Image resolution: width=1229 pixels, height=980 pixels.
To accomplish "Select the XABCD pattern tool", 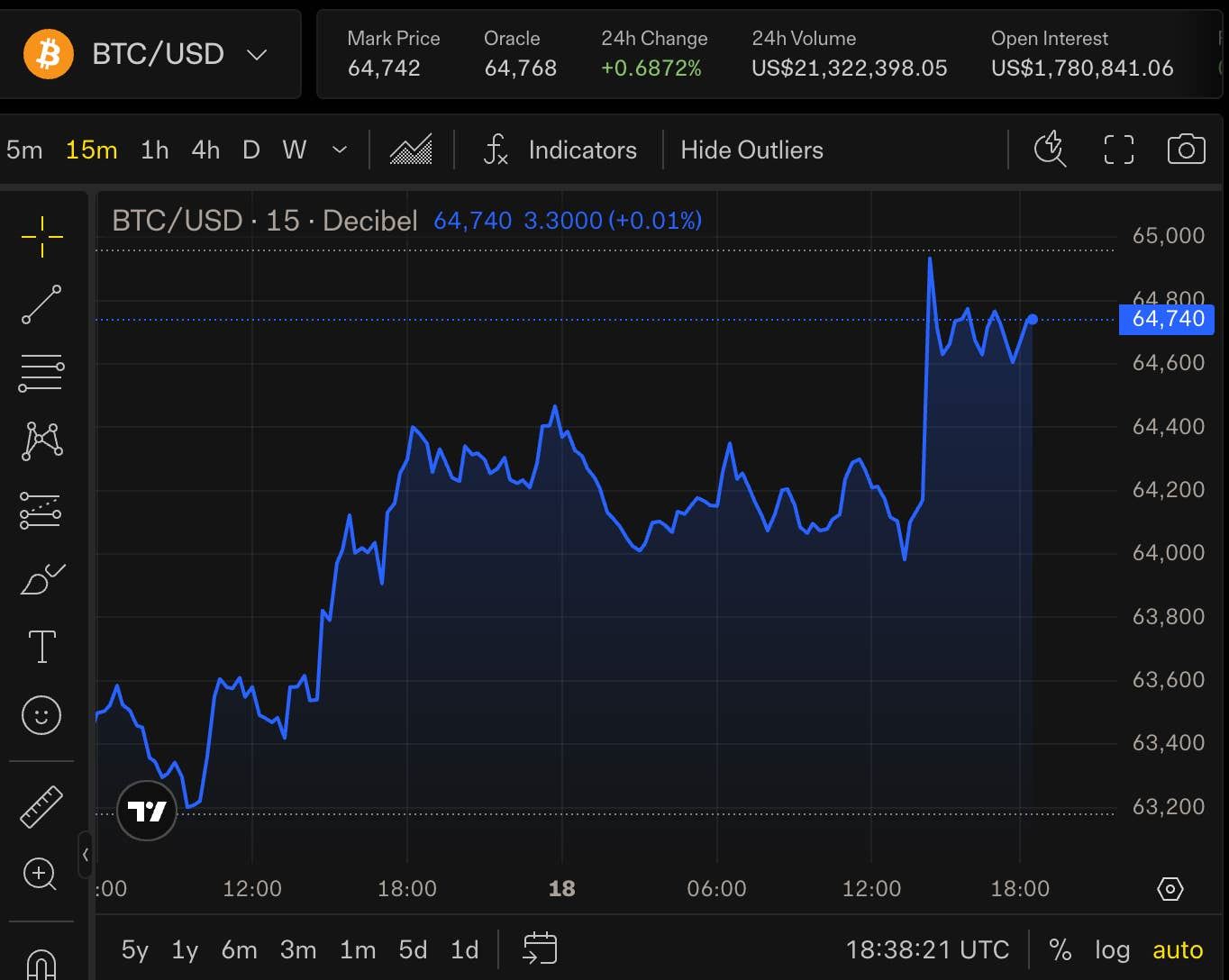I will (41, 441).
